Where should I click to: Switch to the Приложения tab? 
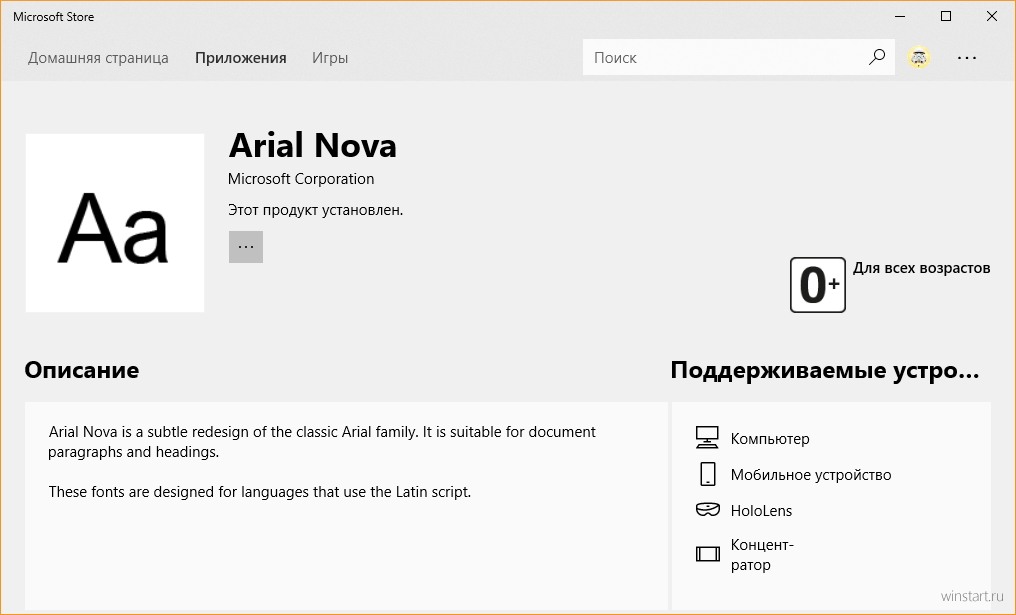point(240,58)
